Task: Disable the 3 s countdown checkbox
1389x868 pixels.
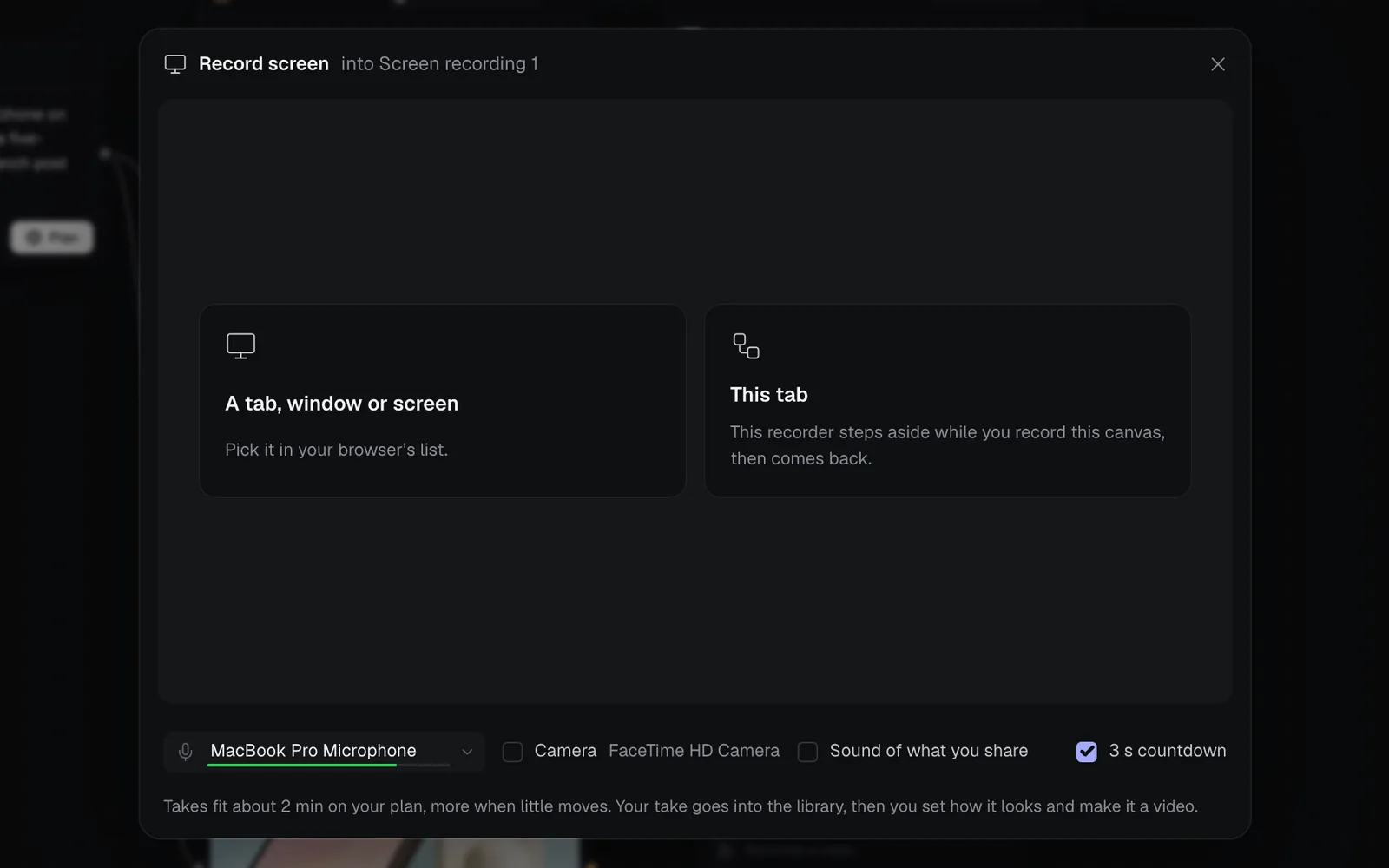Action: click(1086, 752)
